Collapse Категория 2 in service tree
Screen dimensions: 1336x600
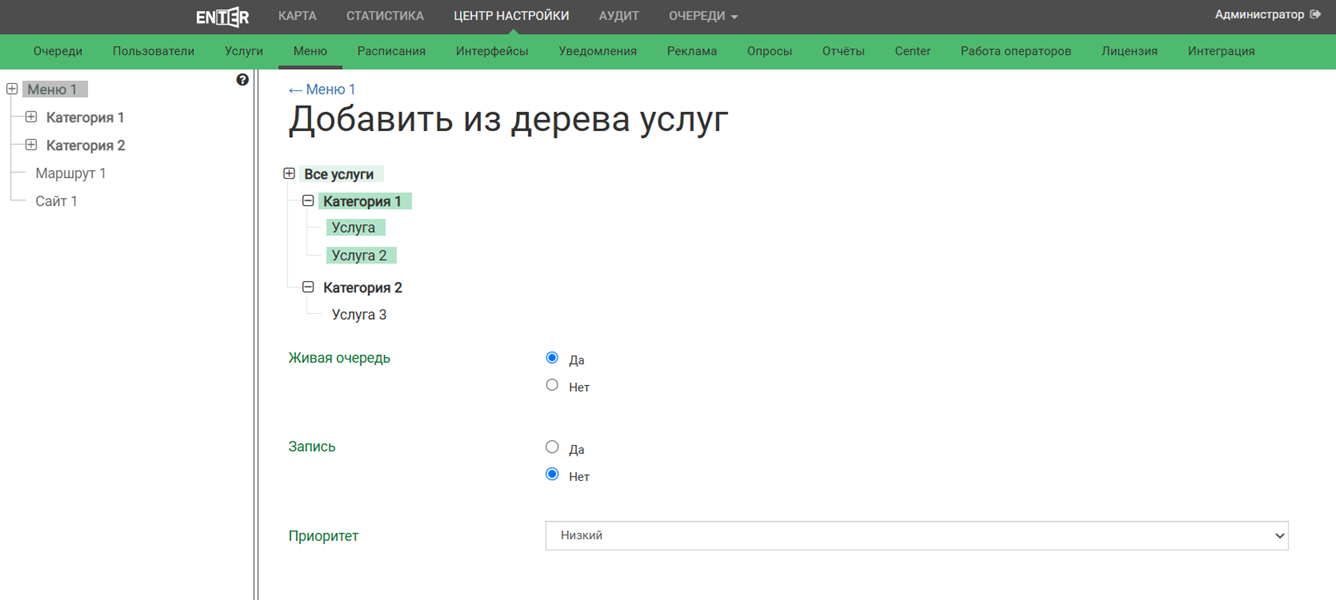pos(308,287)
